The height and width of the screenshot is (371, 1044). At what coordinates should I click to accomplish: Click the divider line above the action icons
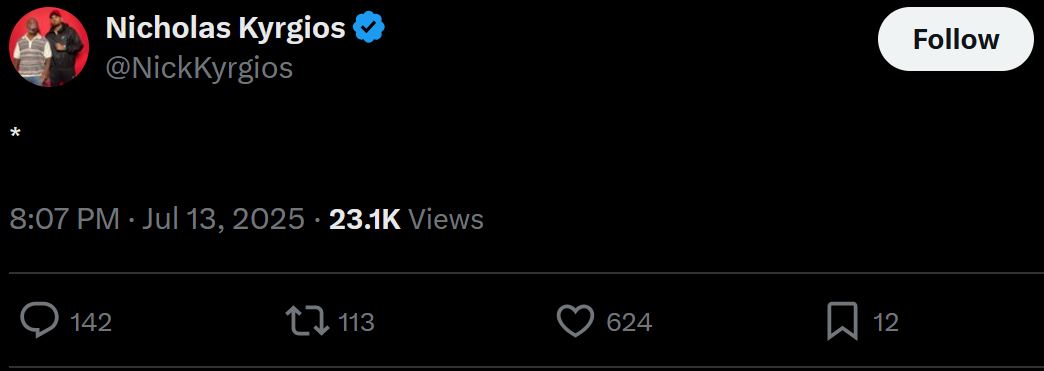(x=526, y=272)
